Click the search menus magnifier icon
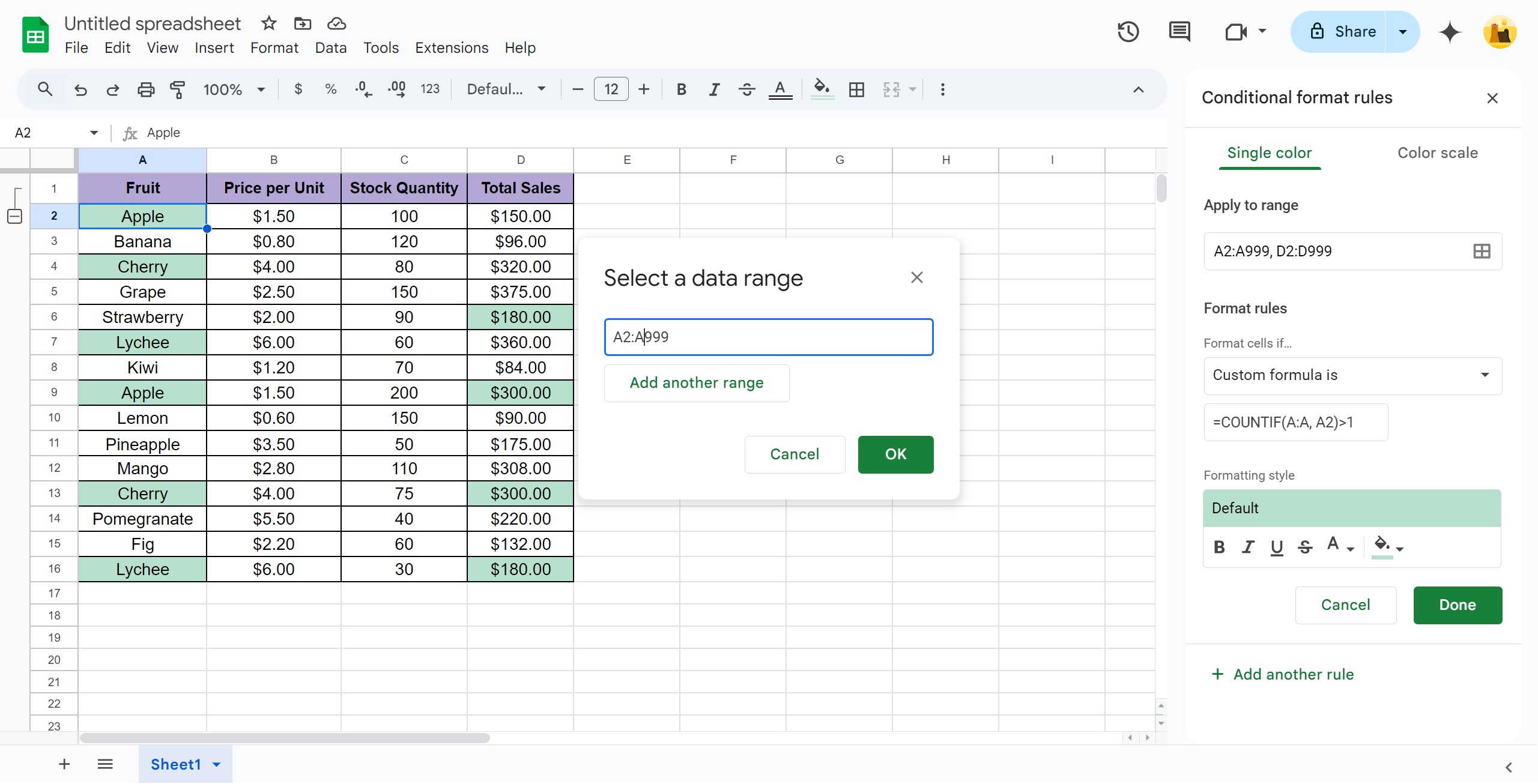The height and width of the screenshot is (784, 1538). pyautogui.click(x=45, y=89)
